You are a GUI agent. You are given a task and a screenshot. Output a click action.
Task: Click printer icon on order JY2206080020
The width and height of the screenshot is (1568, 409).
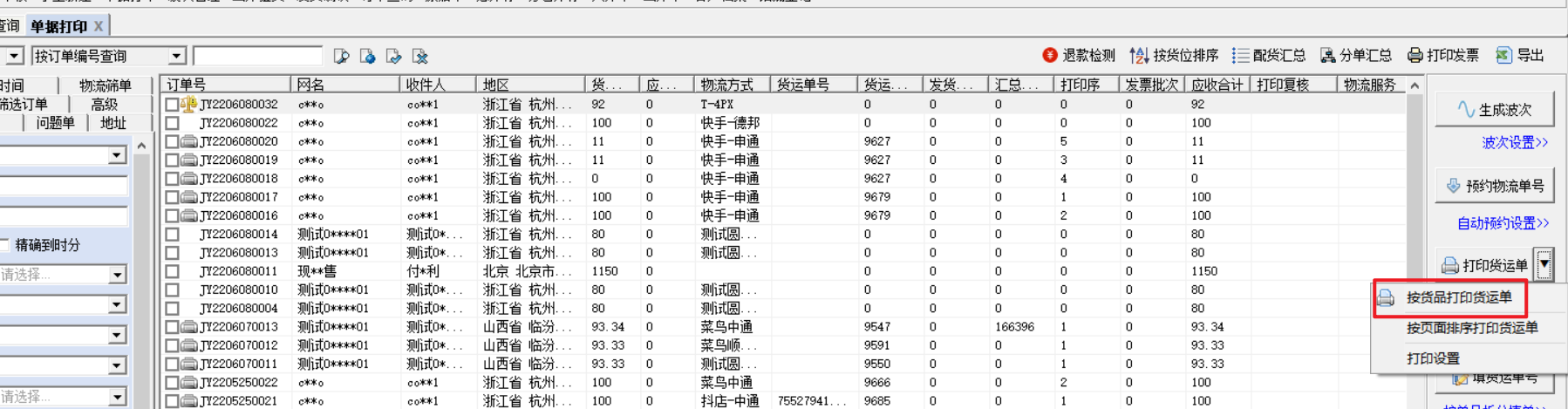pos(189,141)
